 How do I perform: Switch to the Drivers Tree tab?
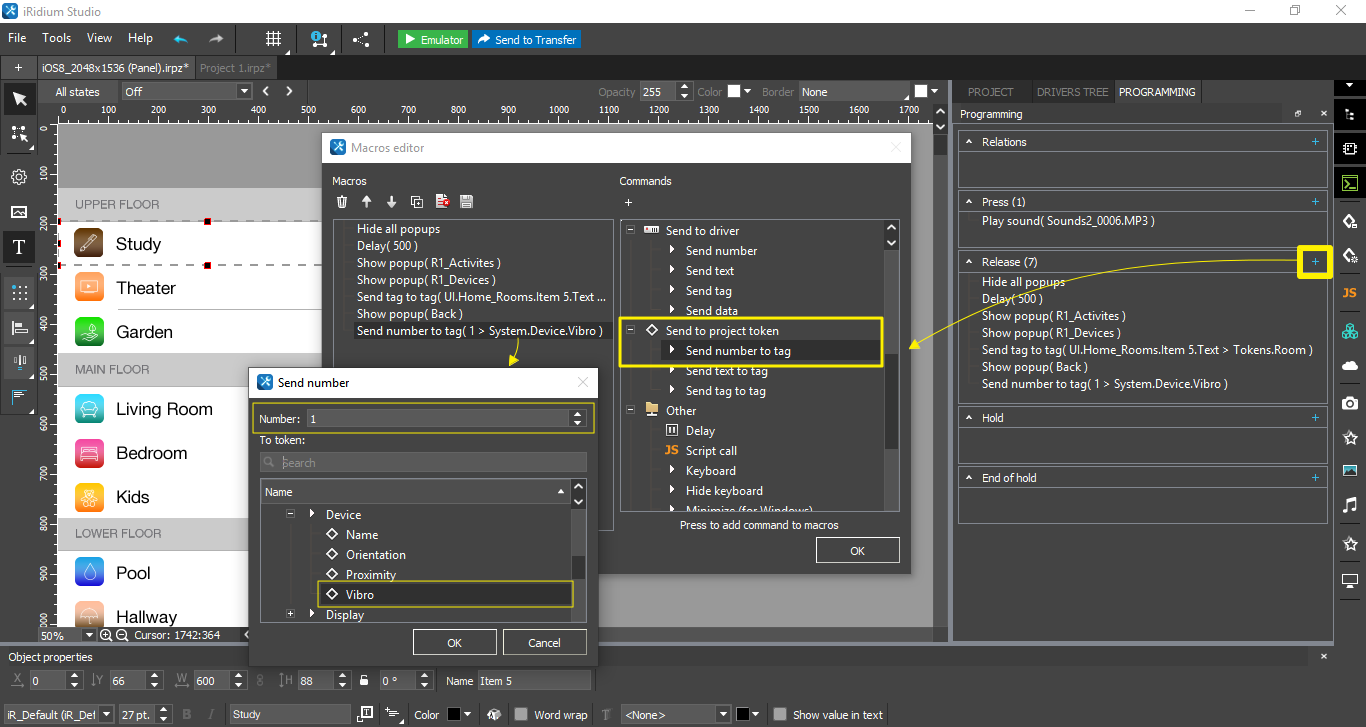pyautogui.click(x=1072, y=92)
